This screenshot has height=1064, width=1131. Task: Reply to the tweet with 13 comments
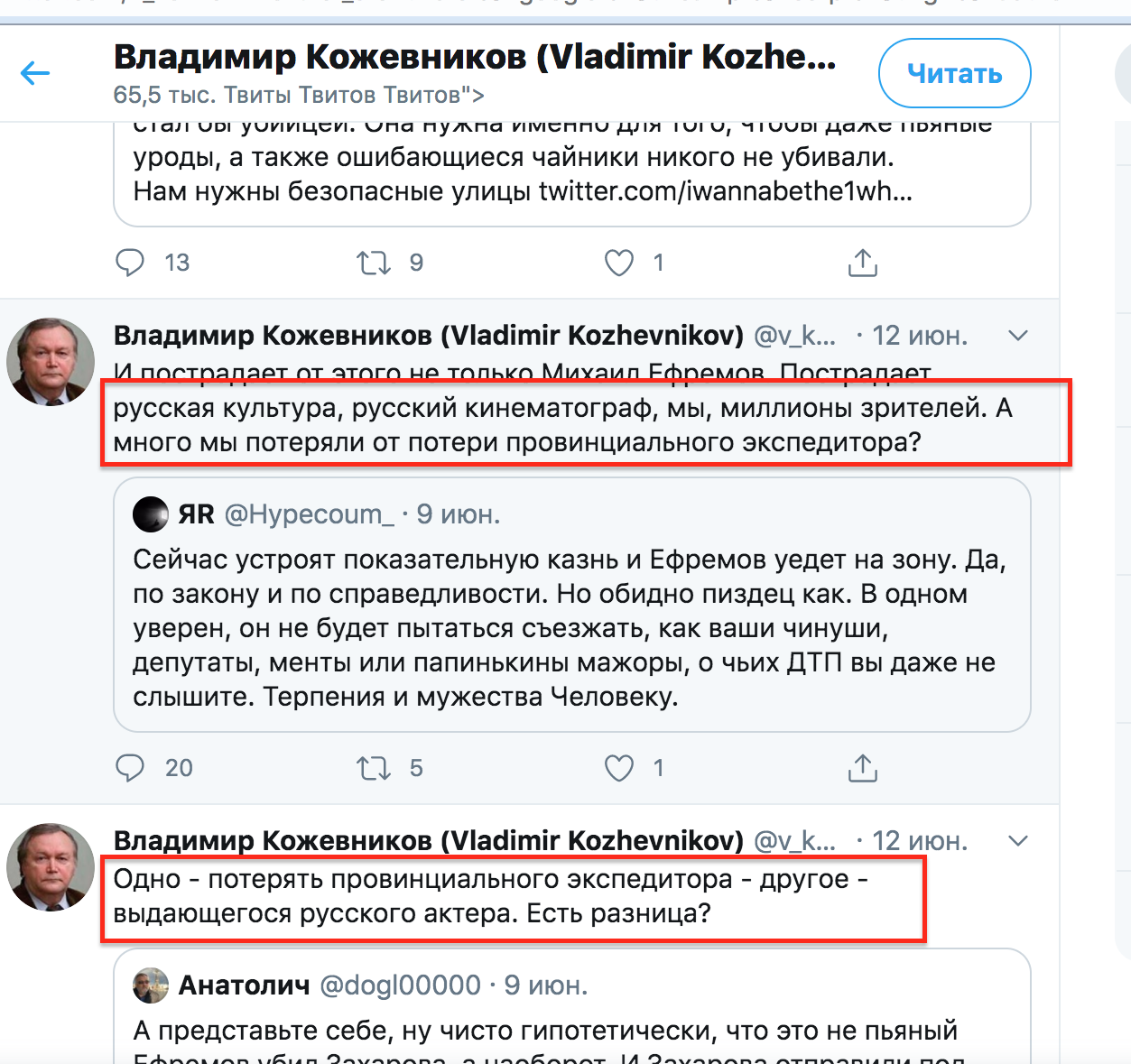tap(130, 263)
